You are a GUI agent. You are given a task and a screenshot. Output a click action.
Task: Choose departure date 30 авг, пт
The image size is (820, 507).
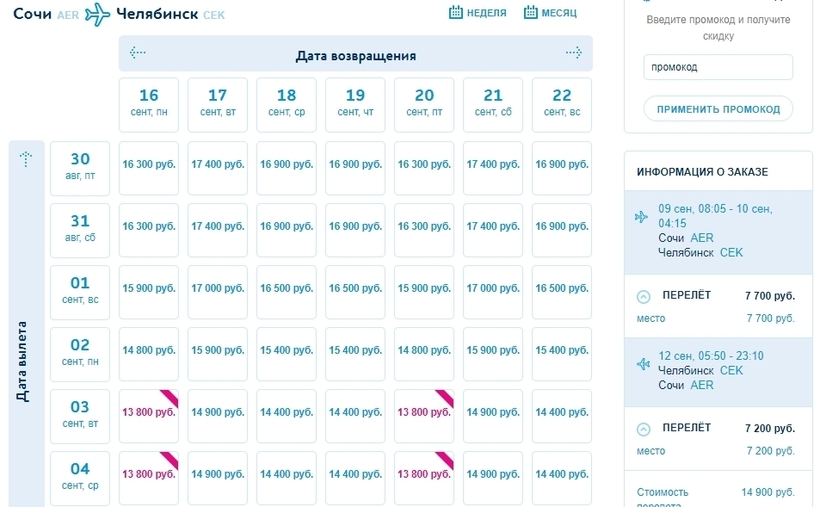point(80,166)
